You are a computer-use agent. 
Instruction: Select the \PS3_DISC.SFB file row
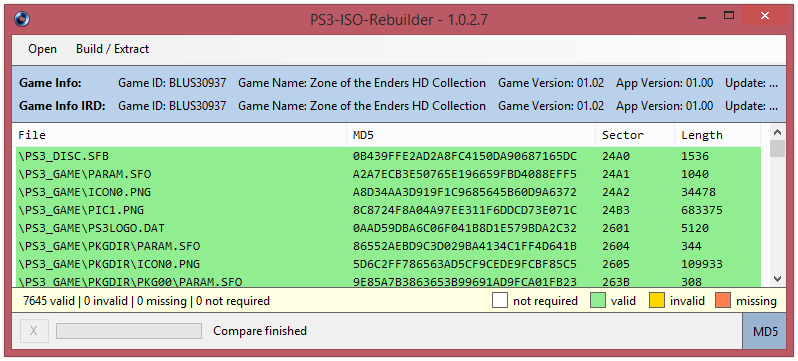point(388,156)
